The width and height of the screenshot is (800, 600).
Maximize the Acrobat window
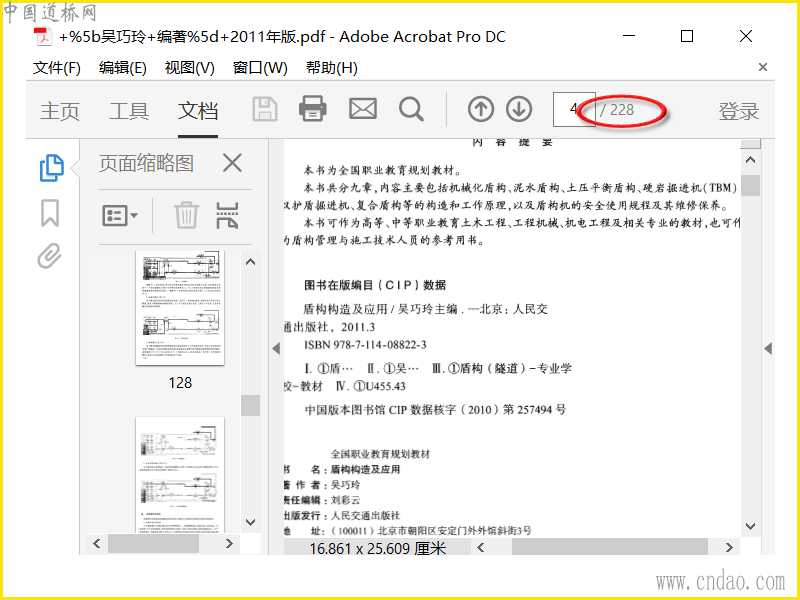tap(687, 36)
